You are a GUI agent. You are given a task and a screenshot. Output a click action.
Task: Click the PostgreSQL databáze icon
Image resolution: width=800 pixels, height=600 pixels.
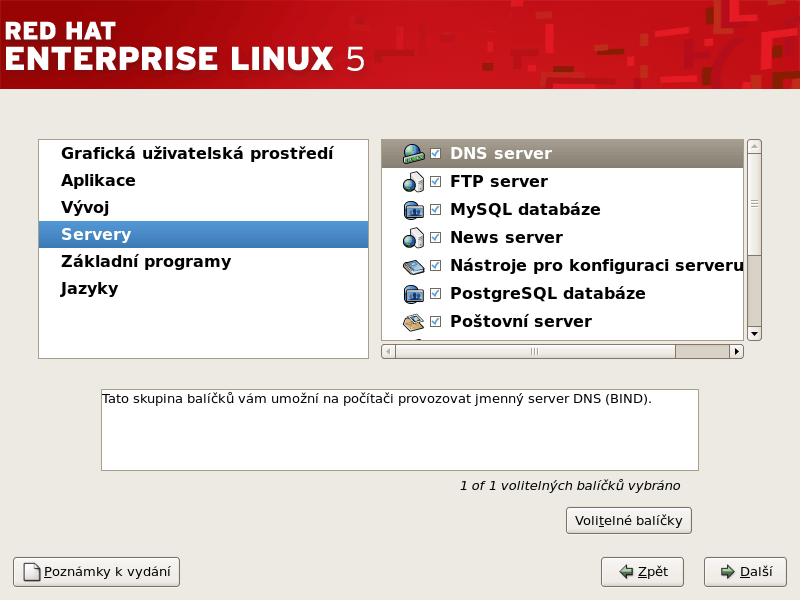point(413,294)
